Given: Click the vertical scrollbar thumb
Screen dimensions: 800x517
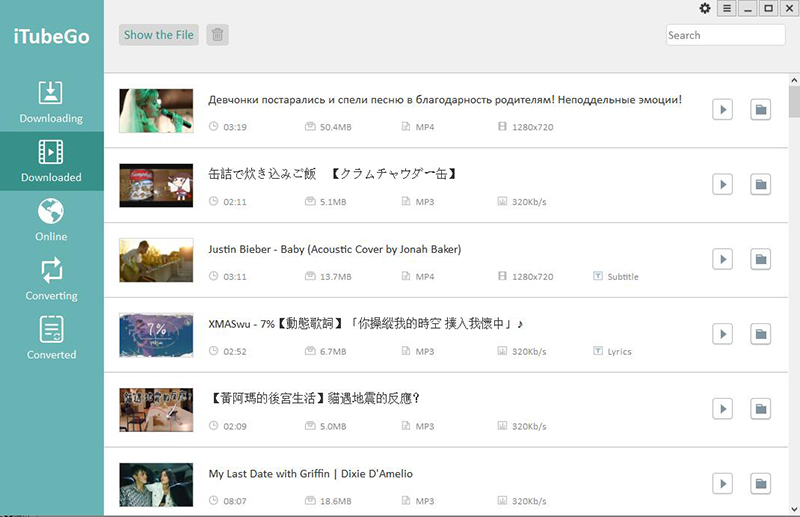Looking at the screenshot, I should click(794, 102).
